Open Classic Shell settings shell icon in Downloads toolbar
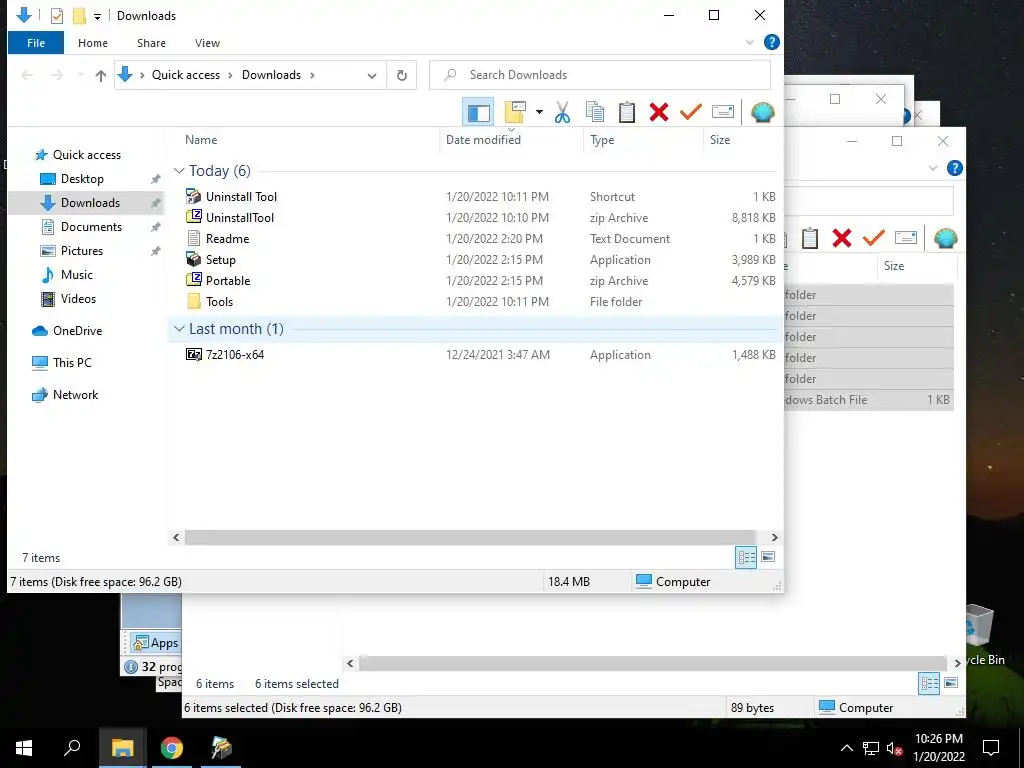 click(762, 112)
